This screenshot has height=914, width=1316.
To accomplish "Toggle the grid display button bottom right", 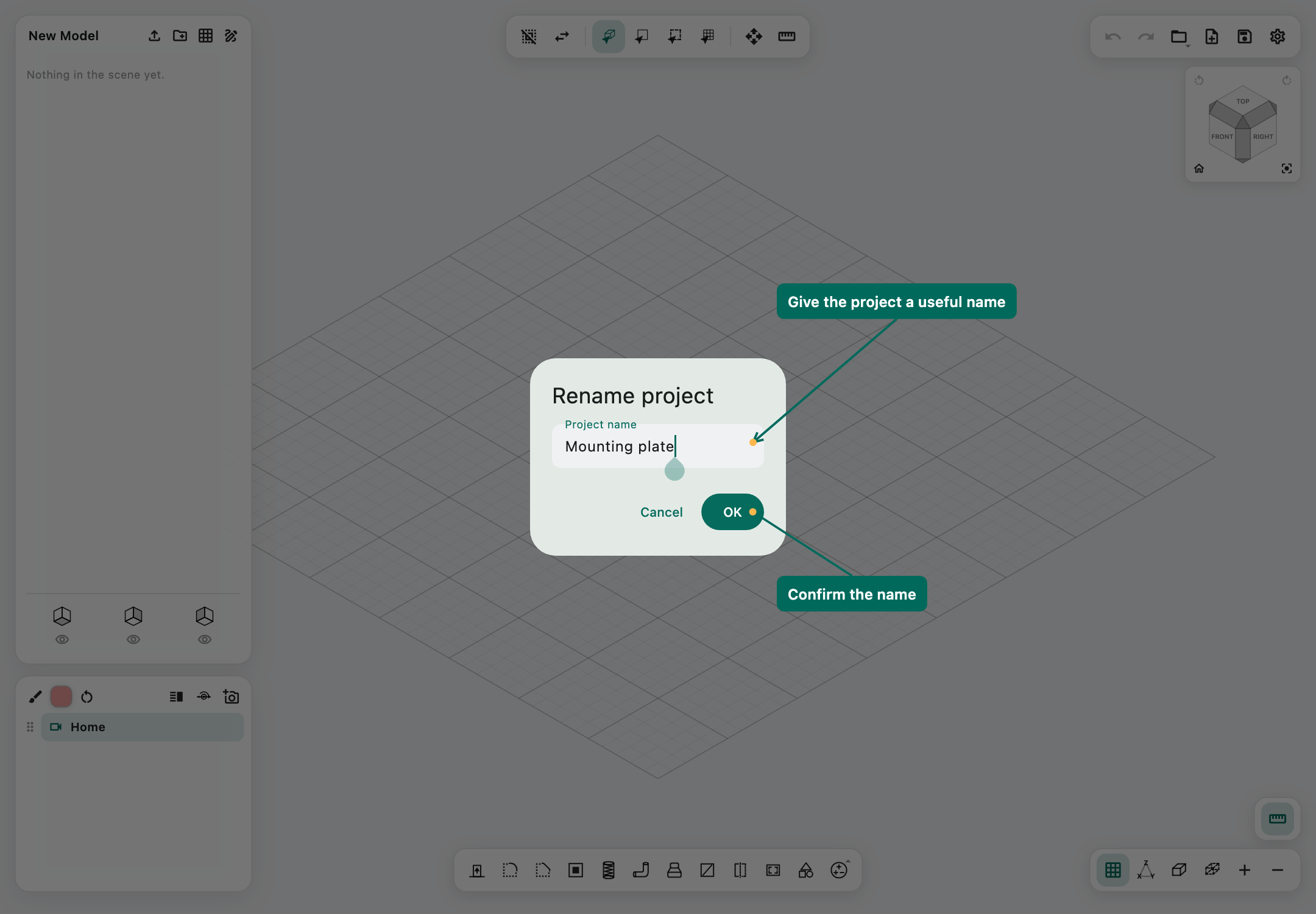I will pos(1113,870).
